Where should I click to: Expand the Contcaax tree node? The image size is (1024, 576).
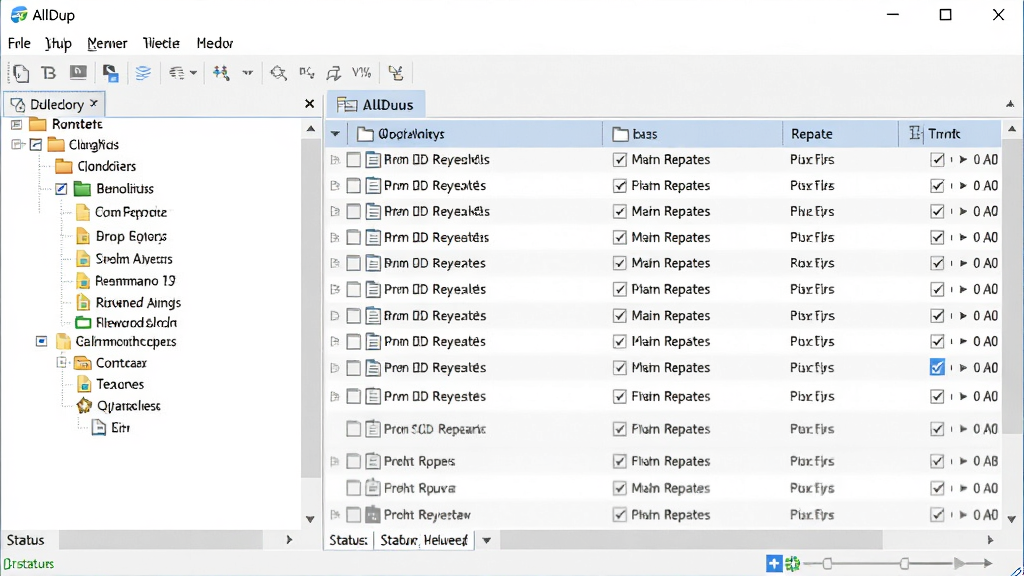tap(62, 362)
